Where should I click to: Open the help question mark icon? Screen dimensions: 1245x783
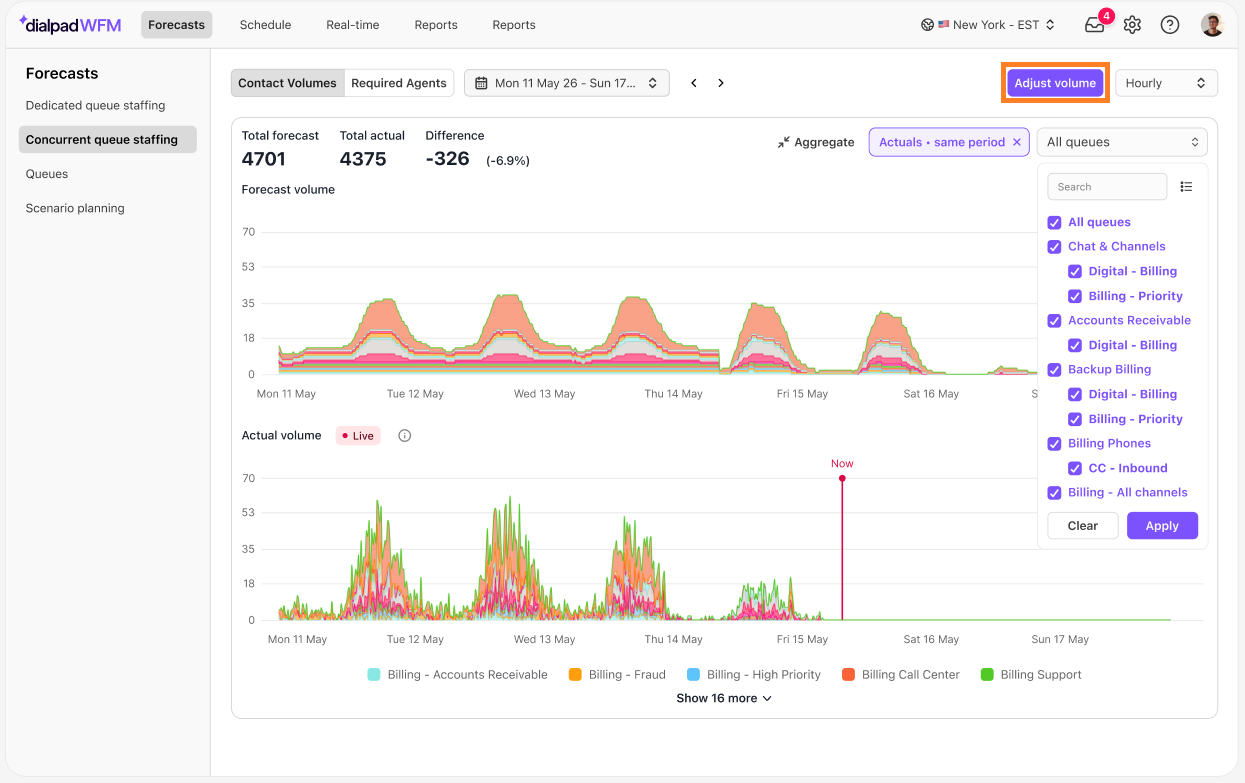coord(1170,25)
